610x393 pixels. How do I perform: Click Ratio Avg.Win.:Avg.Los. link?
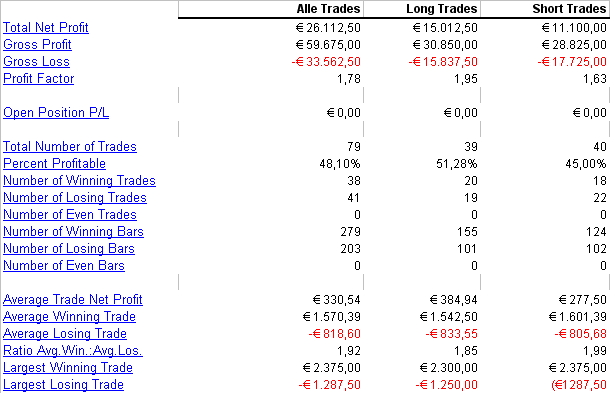pyautogui.click(x=73, y=351)
